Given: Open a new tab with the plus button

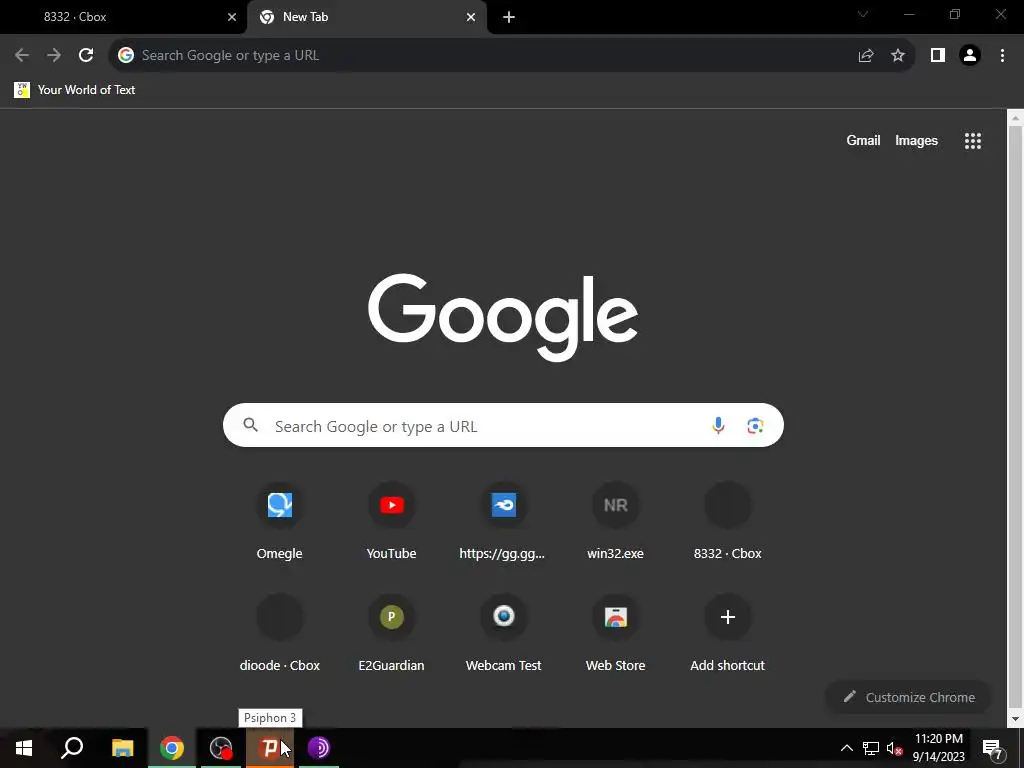Looking at the screenshot, I should [x=509, y=17].
